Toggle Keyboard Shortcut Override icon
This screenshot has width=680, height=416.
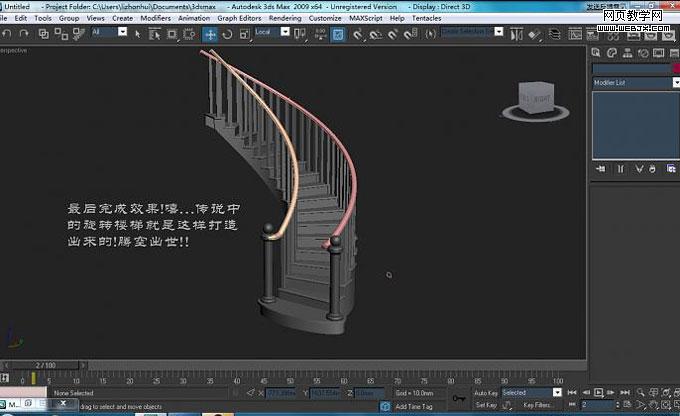tap(338, 34)
